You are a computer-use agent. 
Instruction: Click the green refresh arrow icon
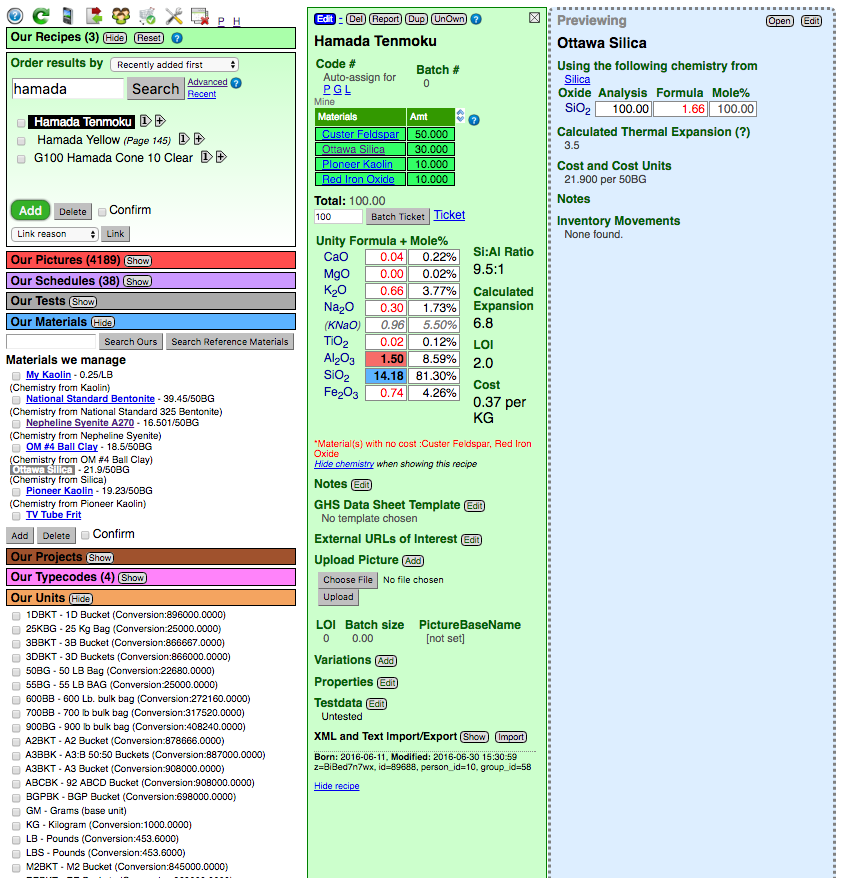pos(40,16)
